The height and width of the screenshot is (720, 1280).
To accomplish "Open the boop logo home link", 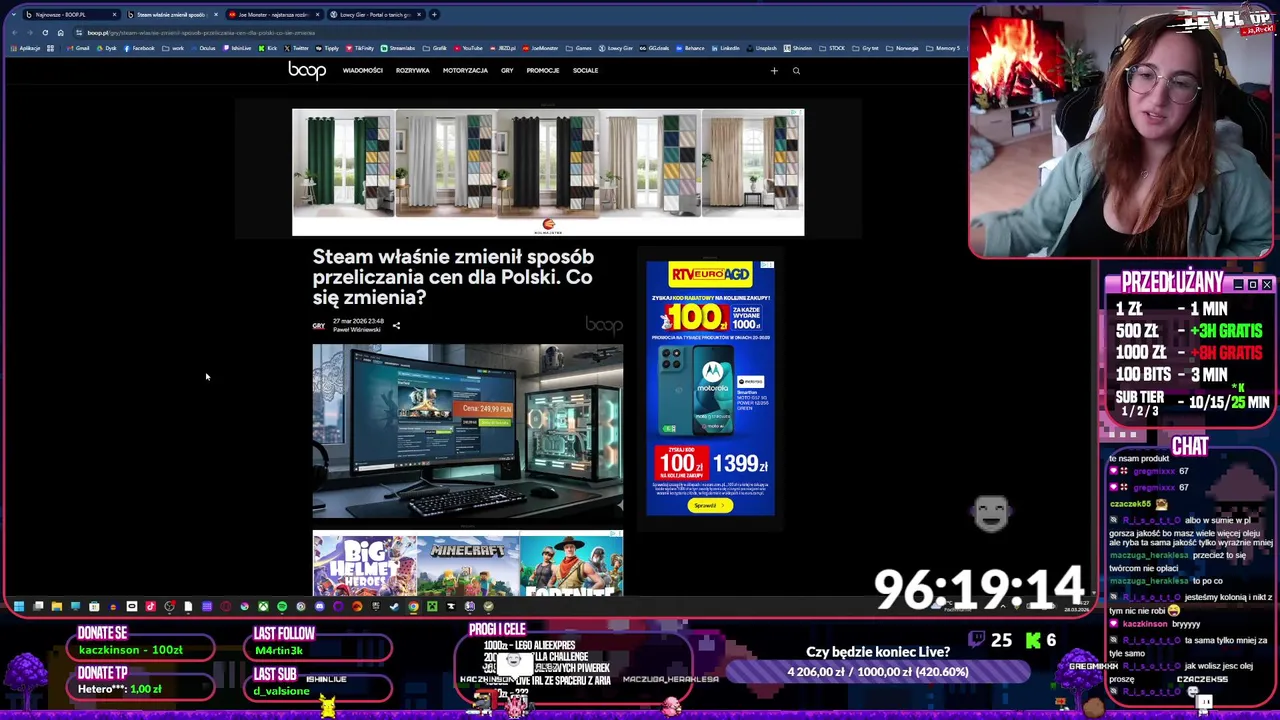I will [x=307, y=70].
